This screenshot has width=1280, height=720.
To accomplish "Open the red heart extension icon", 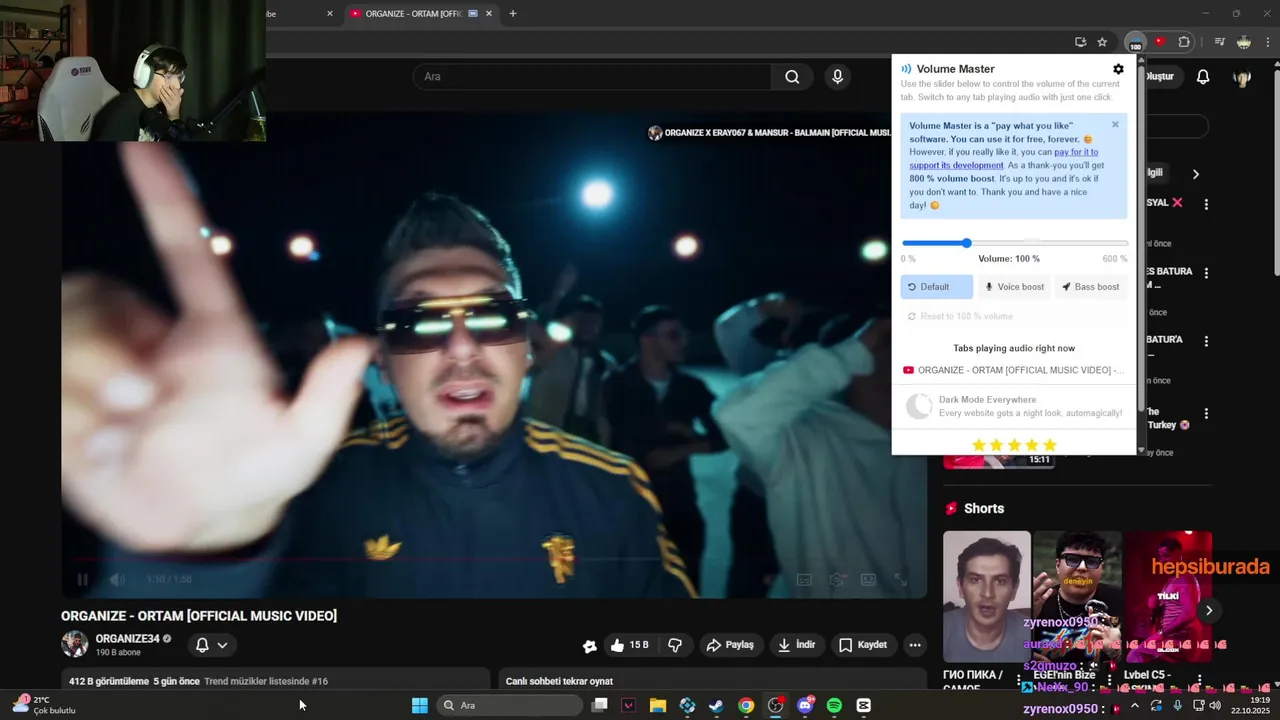I will (x=1160, y=42).
